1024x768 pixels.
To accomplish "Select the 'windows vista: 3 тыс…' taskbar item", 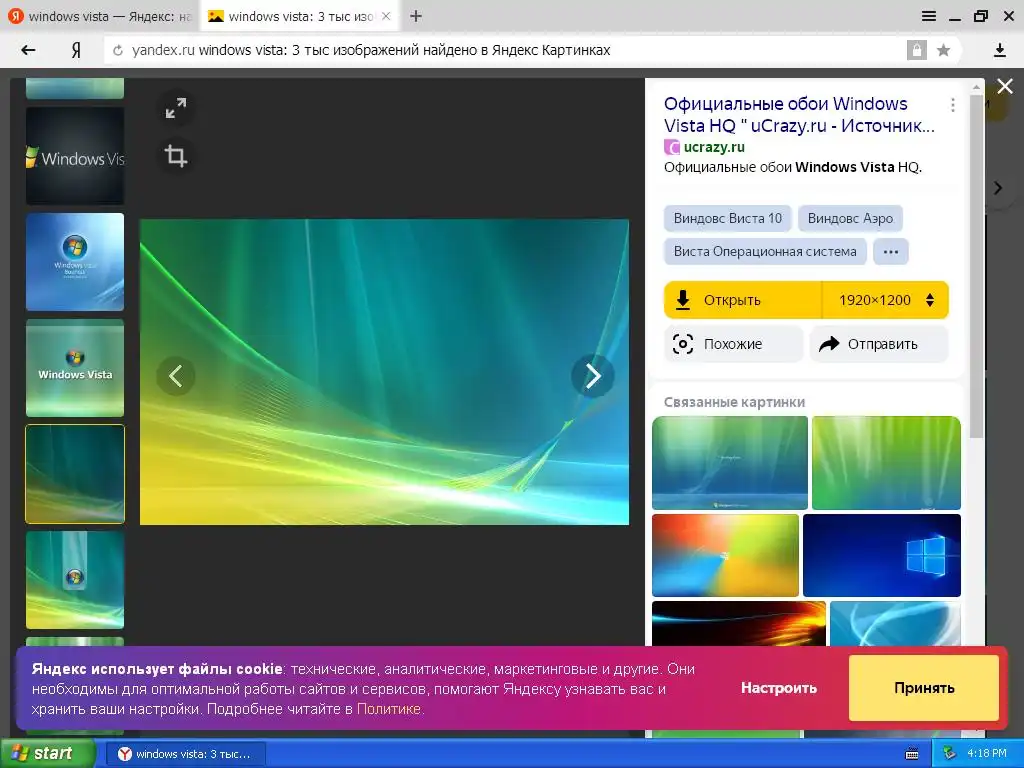I will click(186, 754).
